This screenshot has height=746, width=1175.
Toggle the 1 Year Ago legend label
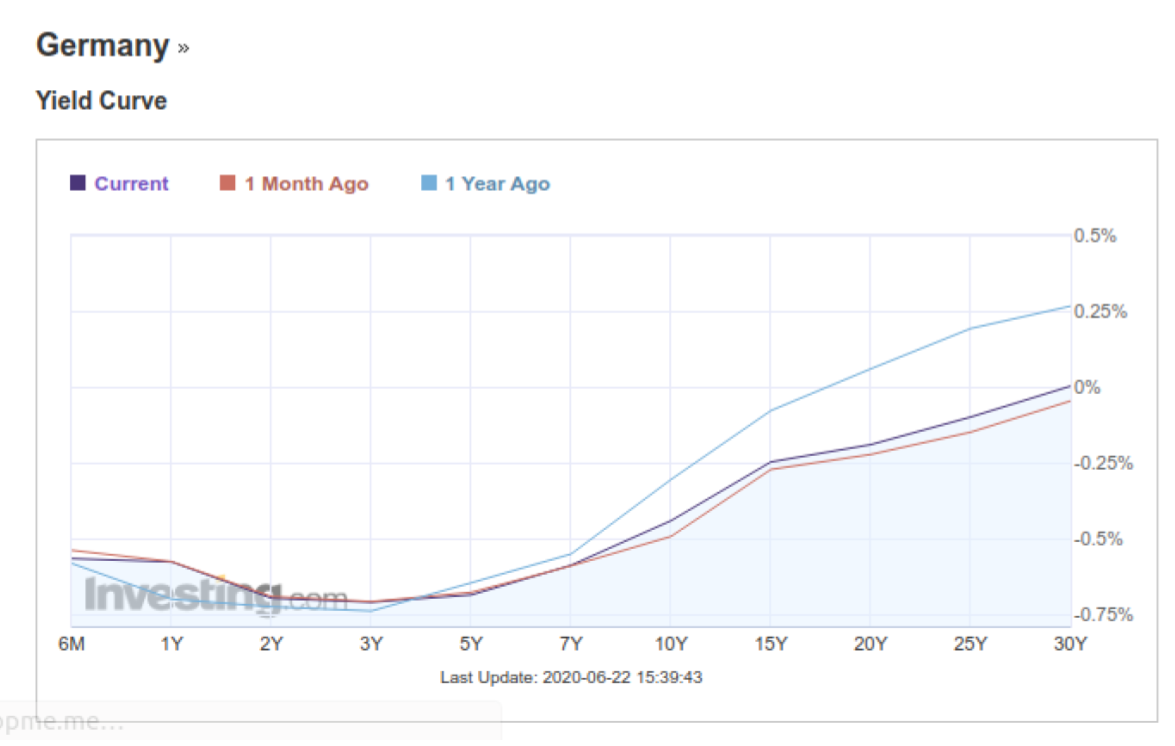[497, 184]
